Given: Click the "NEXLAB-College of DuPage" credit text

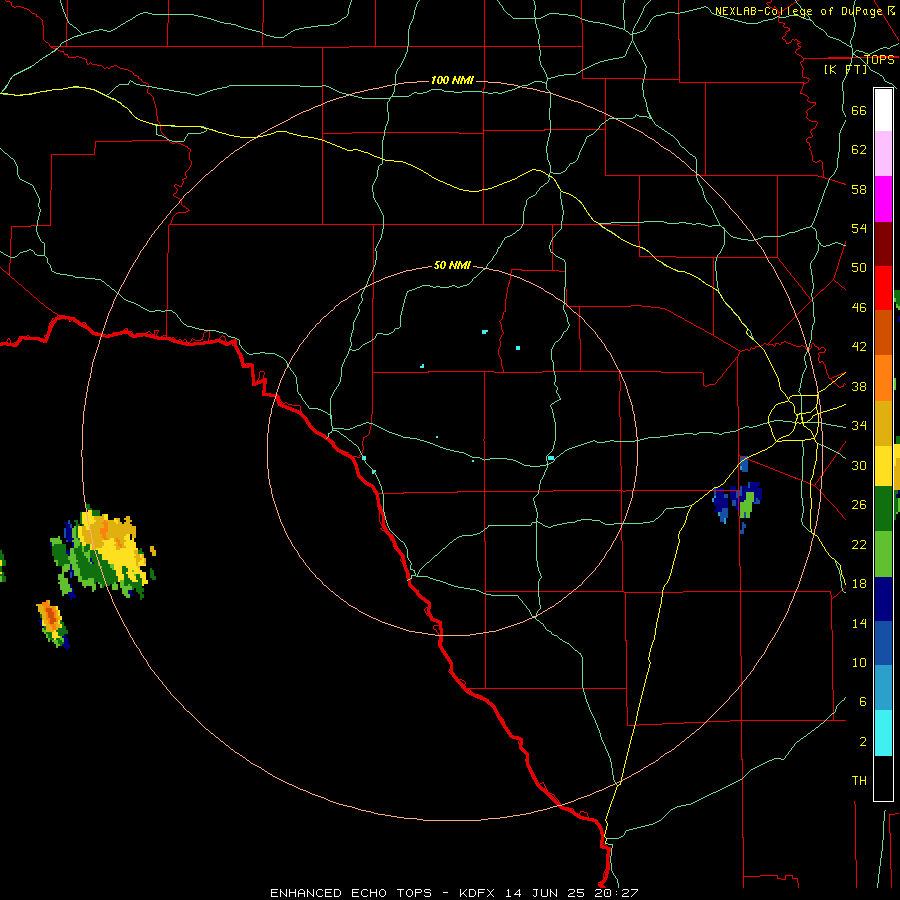Looking at the screenshot, I should (x=798, y=11).
